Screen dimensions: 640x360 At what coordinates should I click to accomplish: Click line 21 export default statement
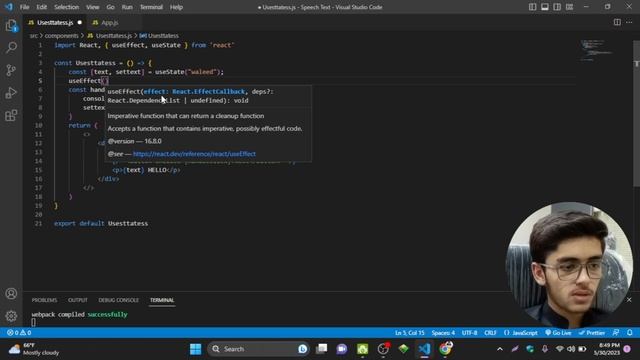pyautogui.click(x=101, y=223)
